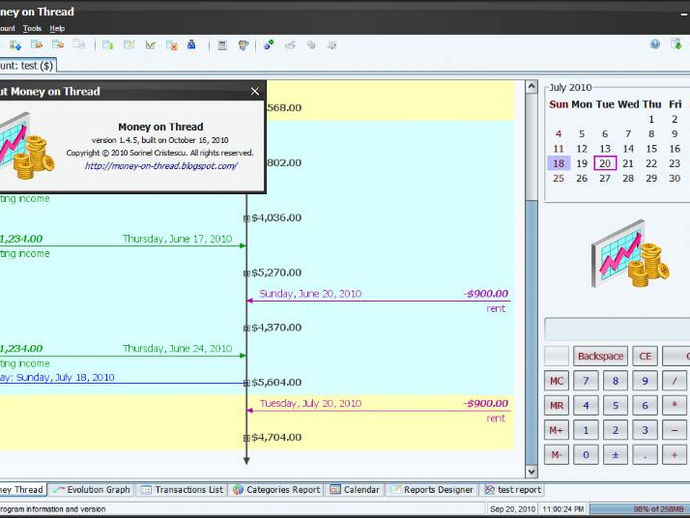
Task: Open the Categories Report tab
Action: click(277, 489)
